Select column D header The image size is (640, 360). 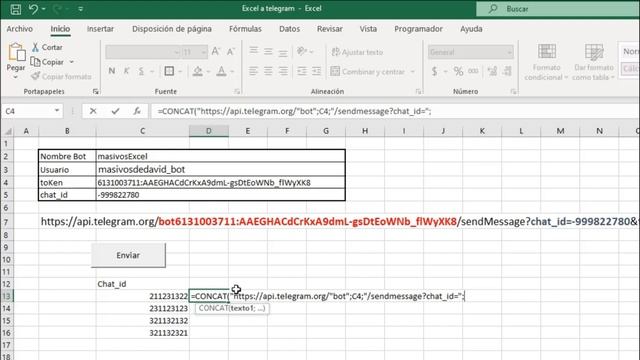point(209,131)
